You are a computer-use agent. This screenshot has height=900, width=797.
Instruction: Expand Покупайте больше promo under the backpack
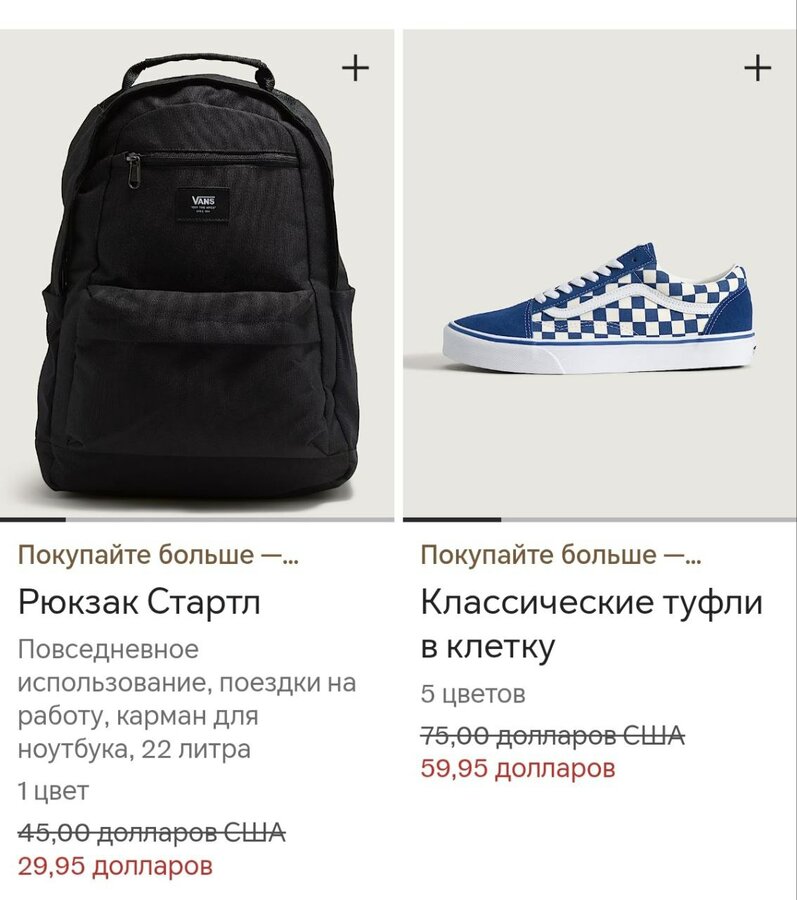(158, 554)
